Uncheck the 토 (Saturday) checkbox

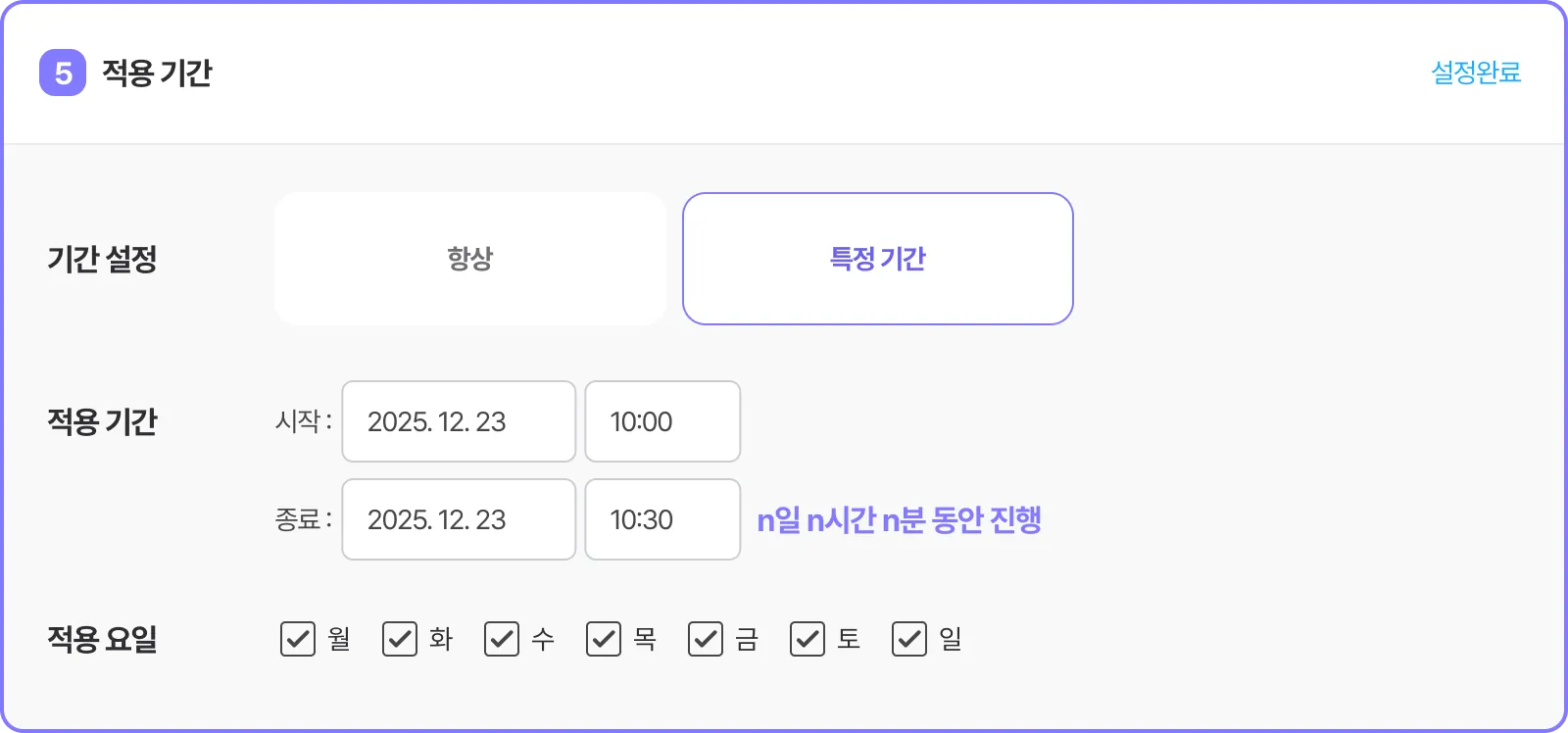(x=808, y=639)
